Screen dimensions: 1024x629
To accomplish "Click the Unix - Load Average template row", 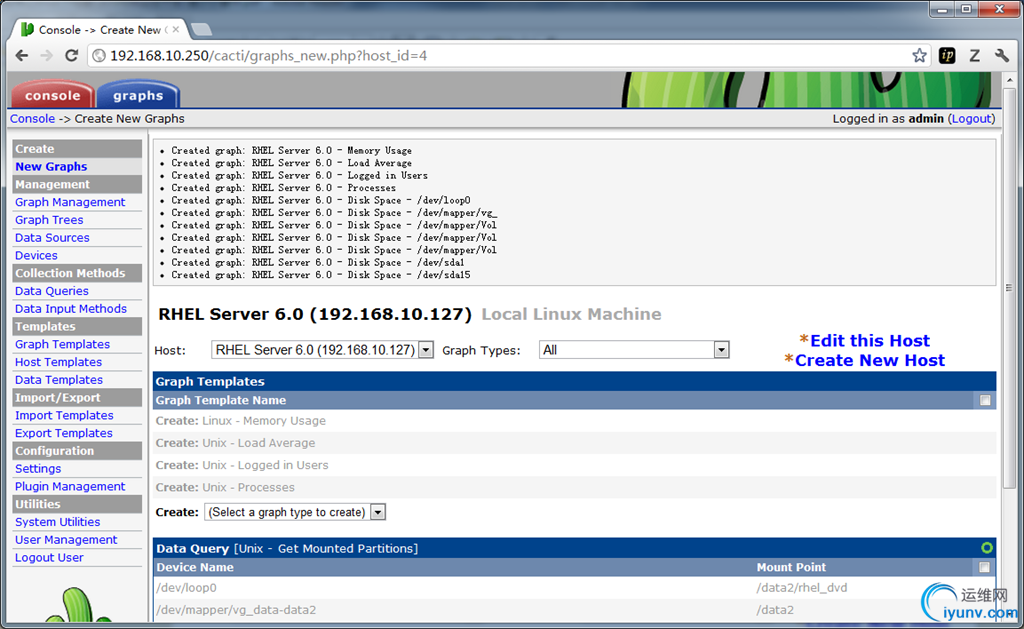I will tap(575, 443).
